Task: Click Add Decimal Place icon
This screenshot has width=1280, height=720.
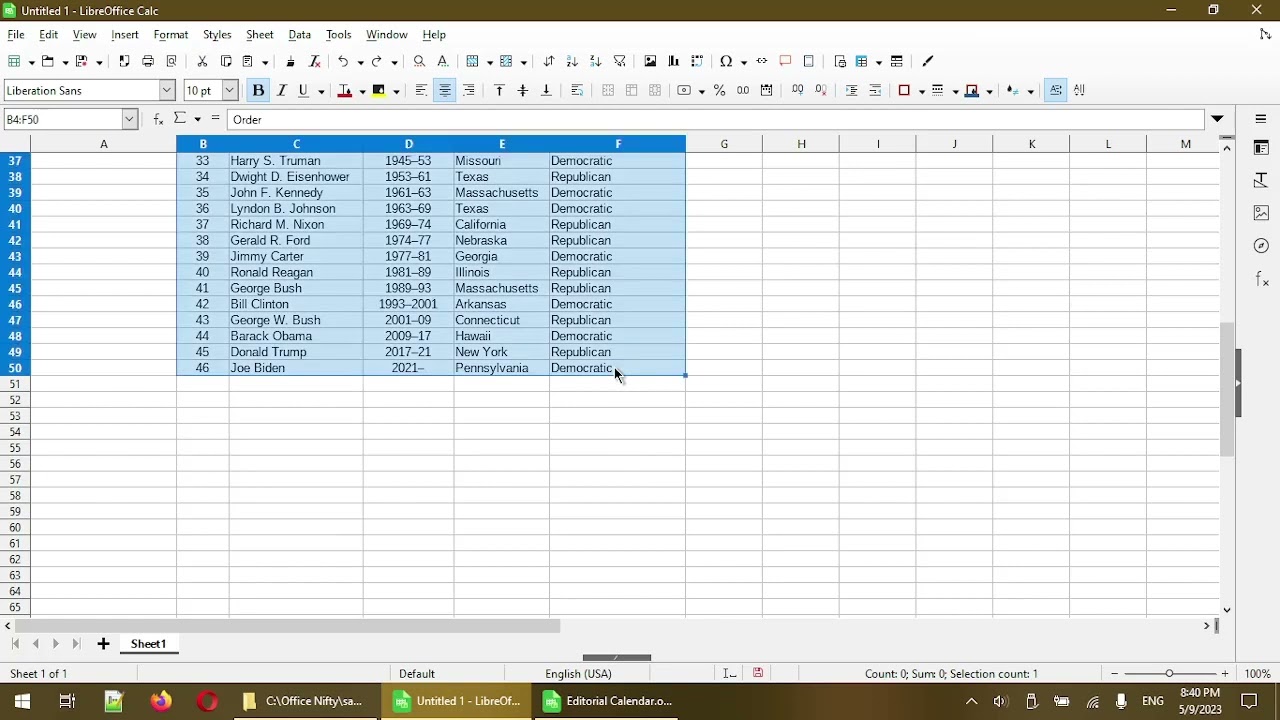Action: click(x=797, y=90)
